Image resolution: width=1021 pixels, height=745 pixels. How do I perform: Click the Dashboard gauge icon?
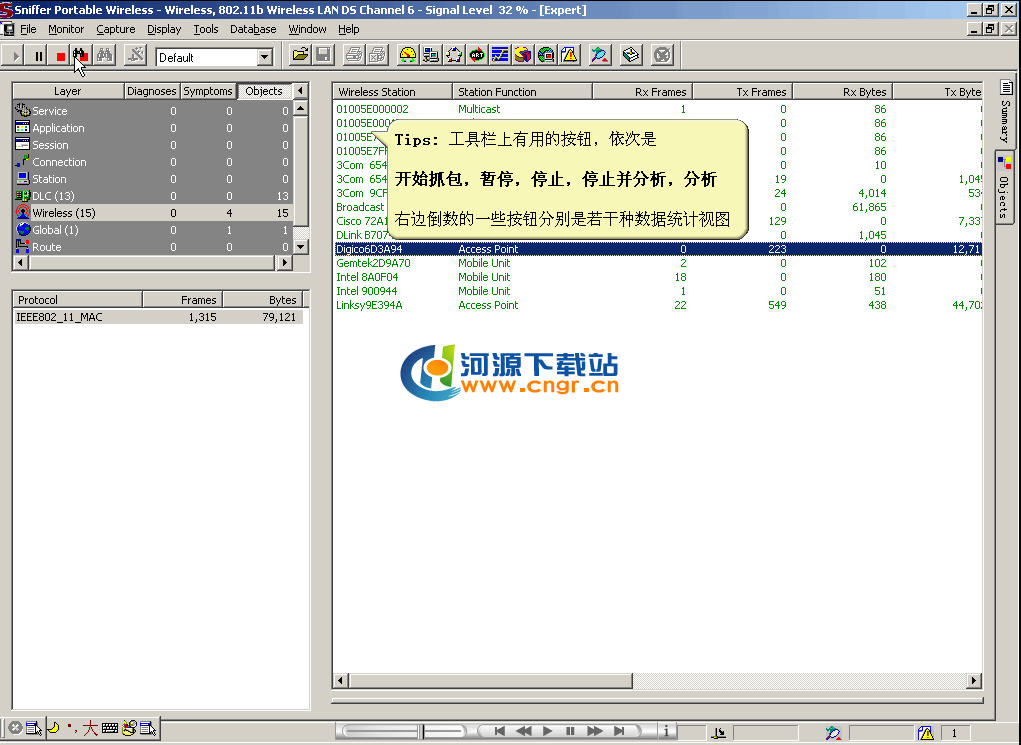coord(407,56)
